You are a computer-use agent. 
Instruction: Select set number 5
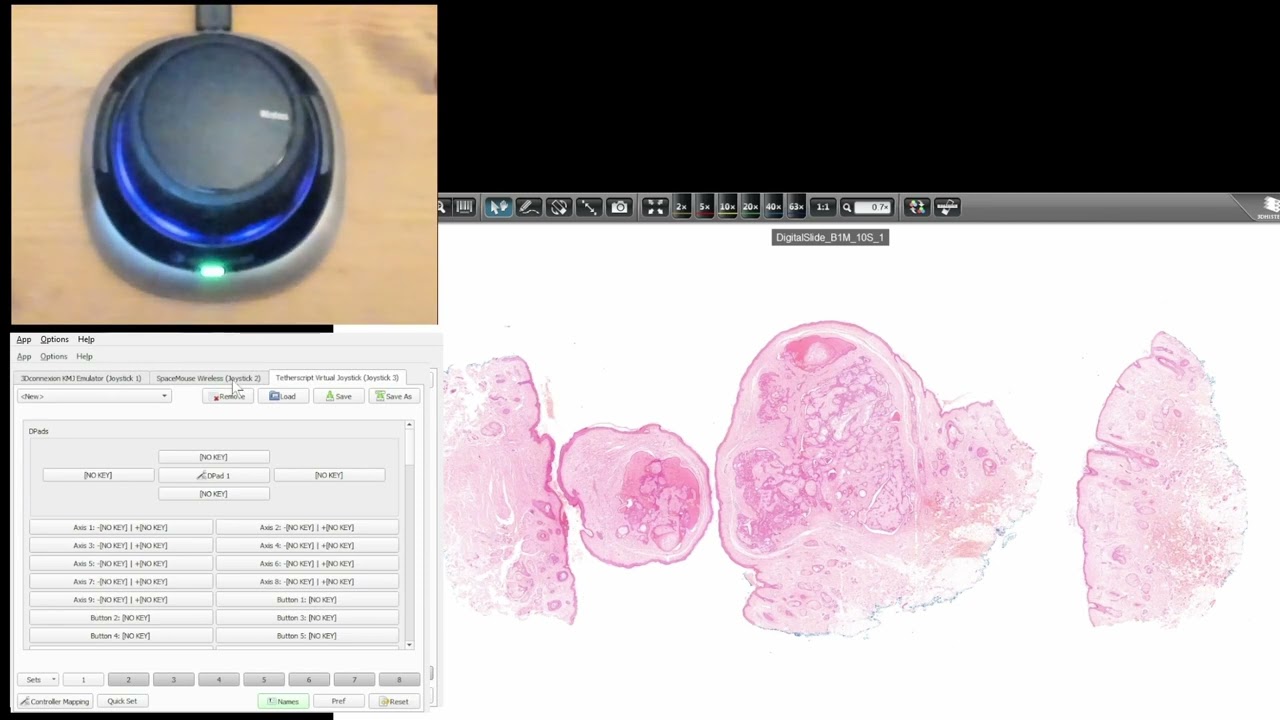coord(264,680)
